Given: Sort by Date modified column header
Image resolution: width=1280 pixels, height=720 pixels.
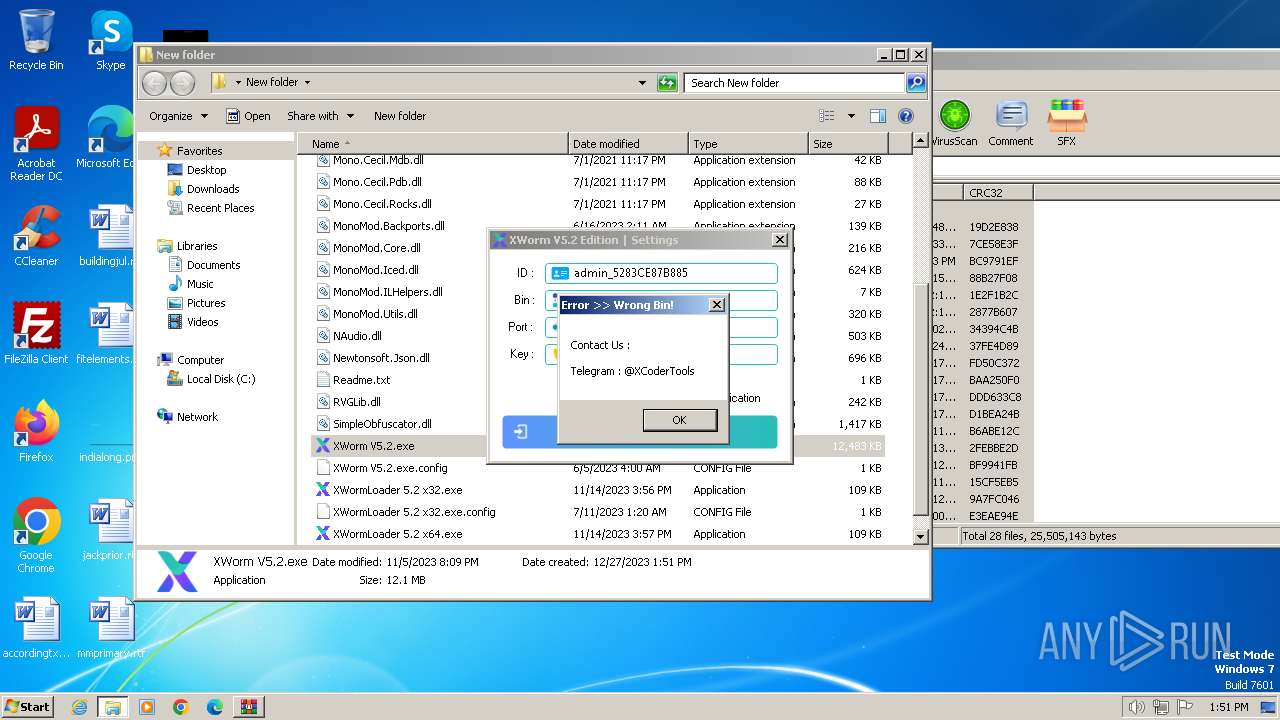Looking at the screenshot, I should (x=628, y=144).
